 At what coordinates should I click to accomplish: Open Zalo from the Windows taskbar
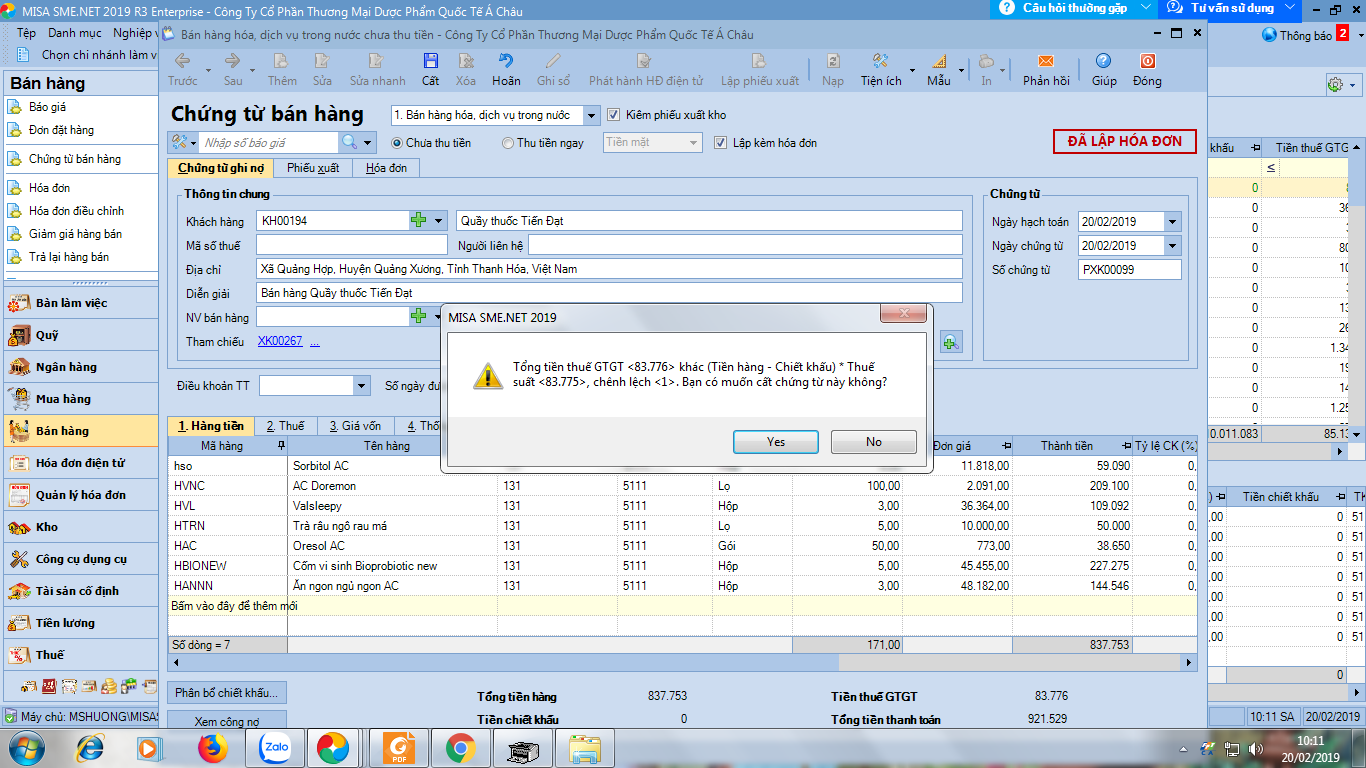(274, 747)
